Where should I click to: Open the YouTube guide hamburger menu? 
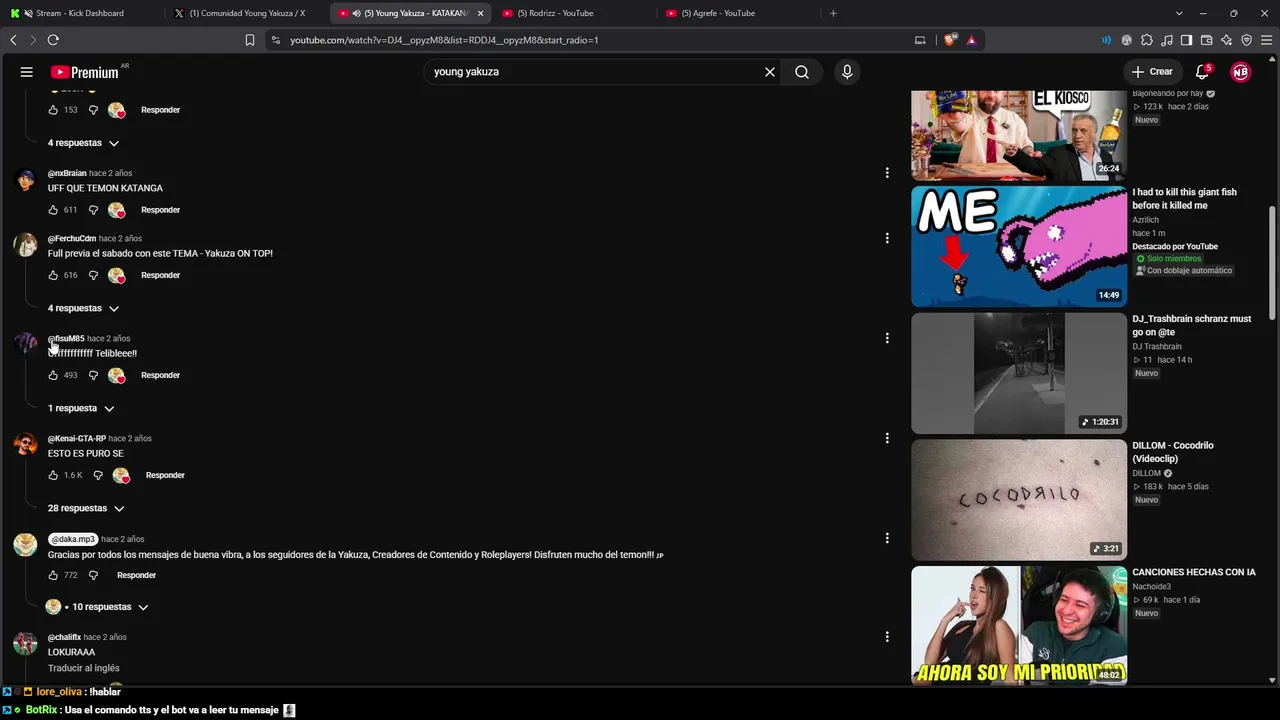click(x=27, y=72)
